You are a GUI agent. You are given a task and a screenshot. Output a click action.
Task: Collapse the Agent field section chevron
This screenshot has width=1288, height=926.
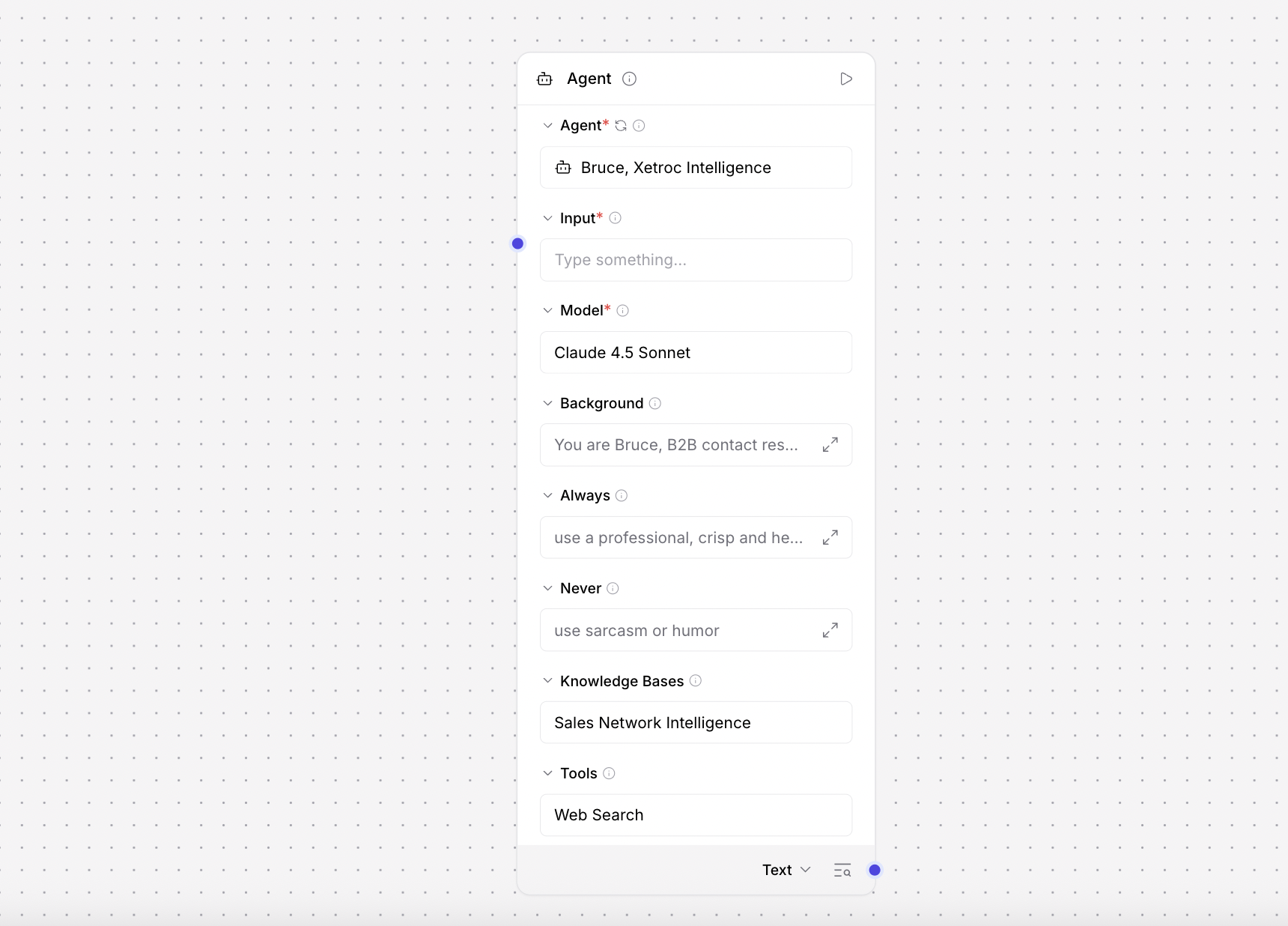[547, 126]
